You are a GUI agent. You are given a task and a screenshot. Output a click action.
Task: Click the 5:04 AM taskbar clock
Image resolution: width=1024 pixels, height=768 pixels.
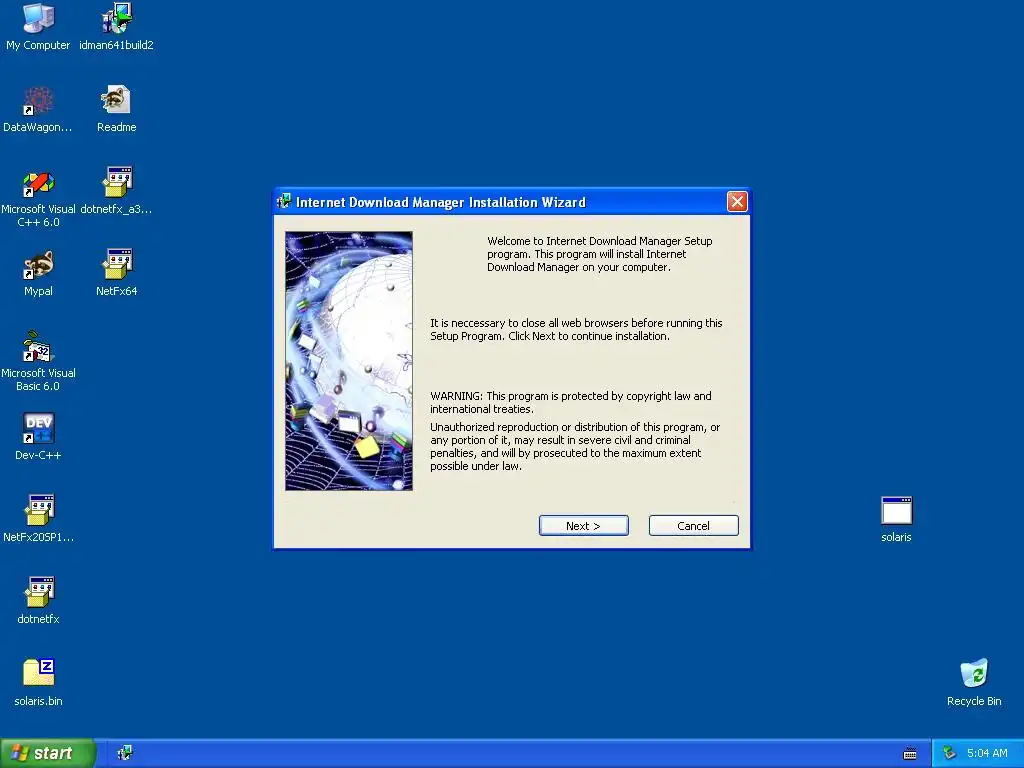[x=987, y=754]
